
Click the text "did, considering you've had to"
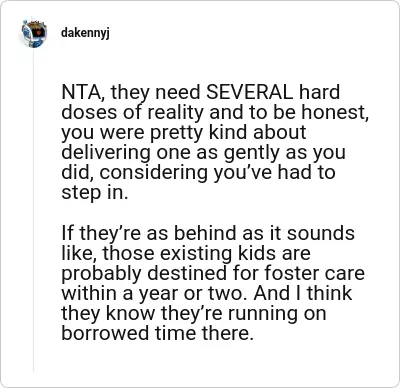pos(198,173)
